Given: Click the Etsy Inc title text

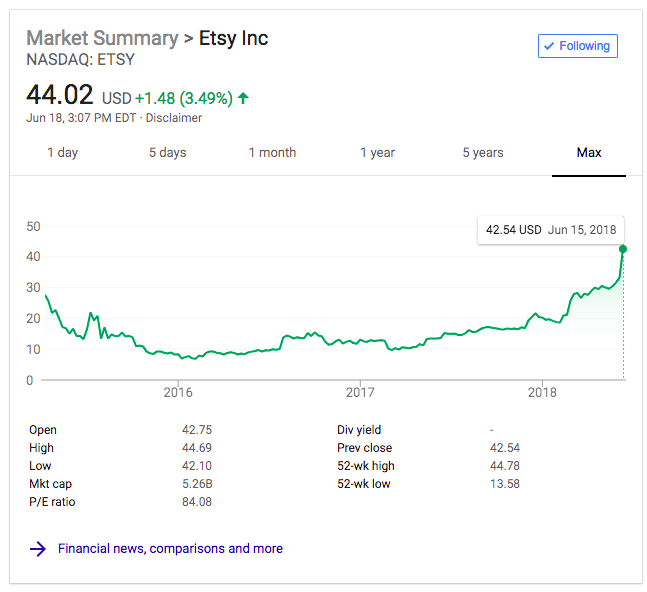Looking at the screenshot, I should click(x=234, y=38).
